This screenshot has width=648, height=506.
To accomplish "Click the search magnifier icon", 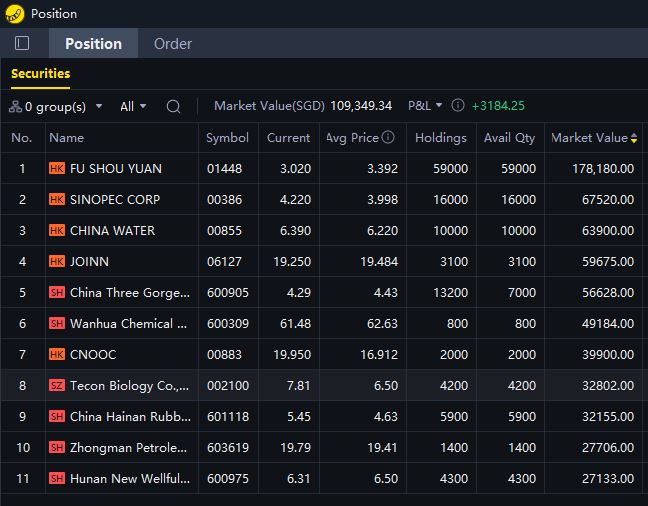I will coord(173,106).
